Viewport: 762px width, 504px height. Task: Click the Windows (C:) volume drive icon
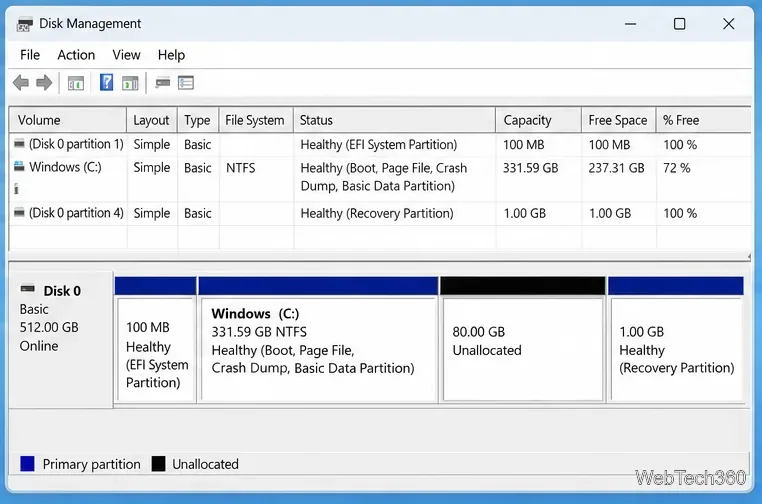pyautogui.click(x=19, y=166)
